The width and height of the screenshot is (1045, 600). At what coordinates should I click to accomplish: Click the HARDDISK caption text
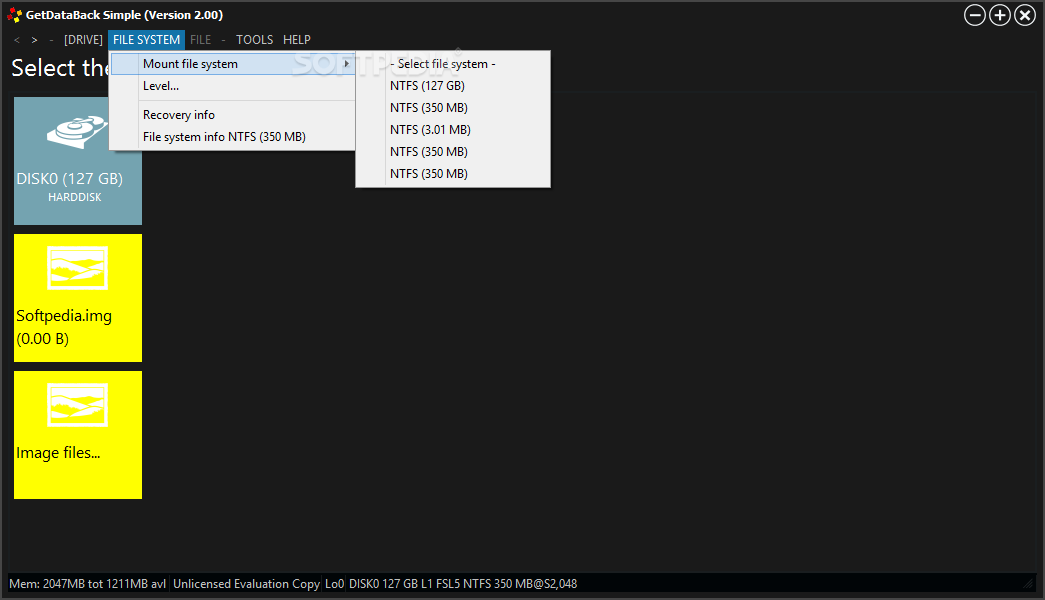(75, 197)
